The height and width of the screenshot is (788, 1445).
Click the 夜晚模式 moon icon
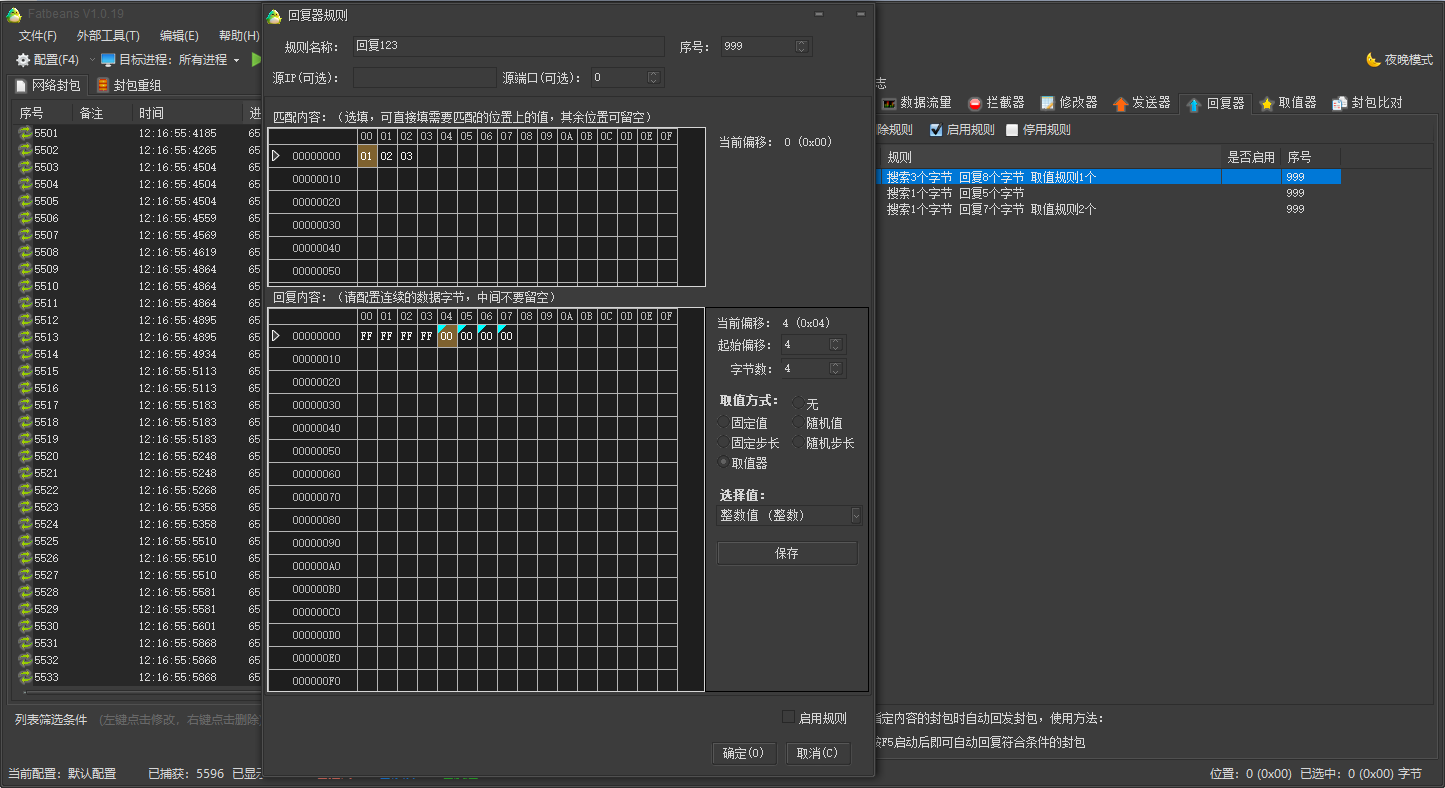pyautogui.click(x=1374, y=60)
